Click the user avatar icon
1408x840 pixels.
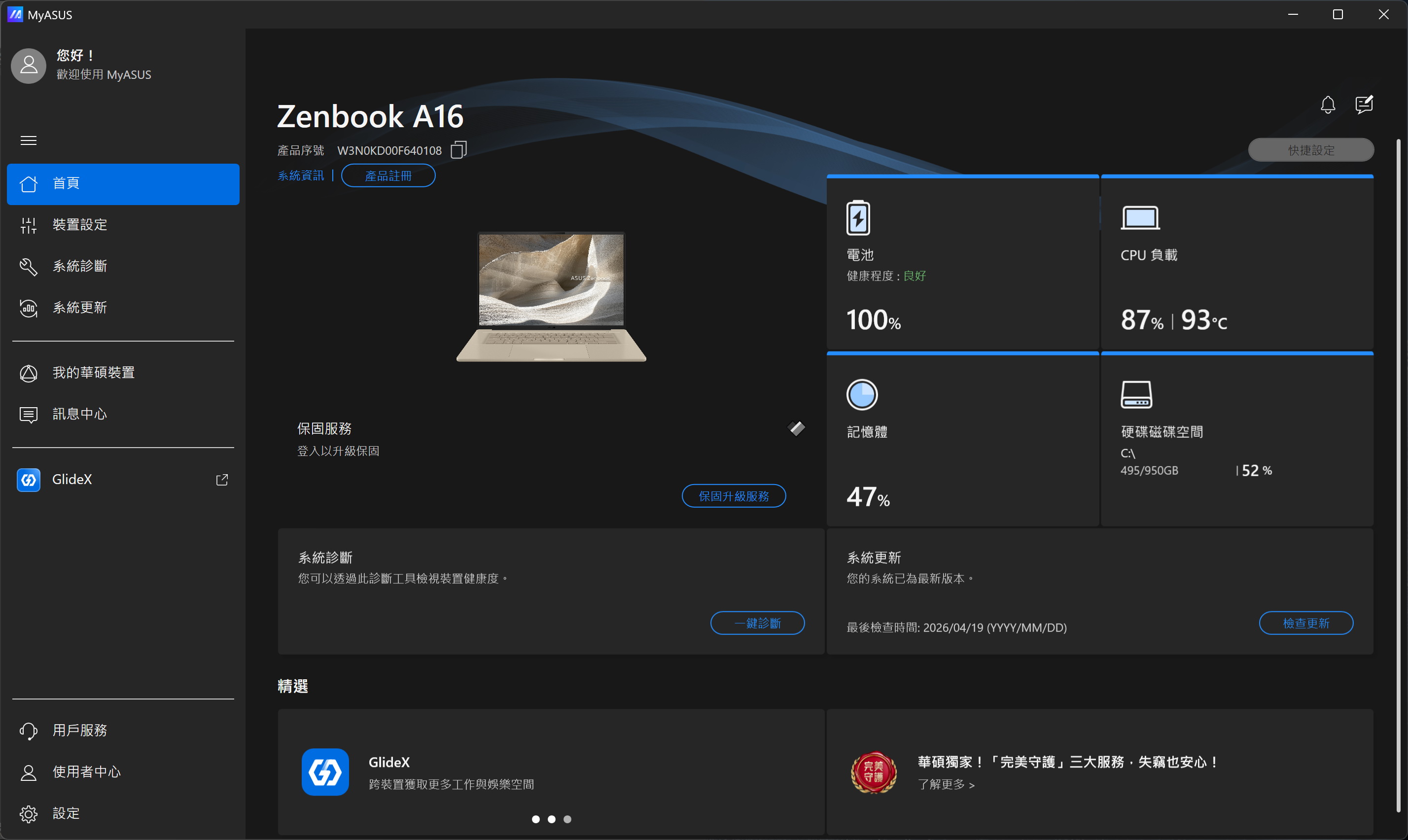tap(28, 66)
